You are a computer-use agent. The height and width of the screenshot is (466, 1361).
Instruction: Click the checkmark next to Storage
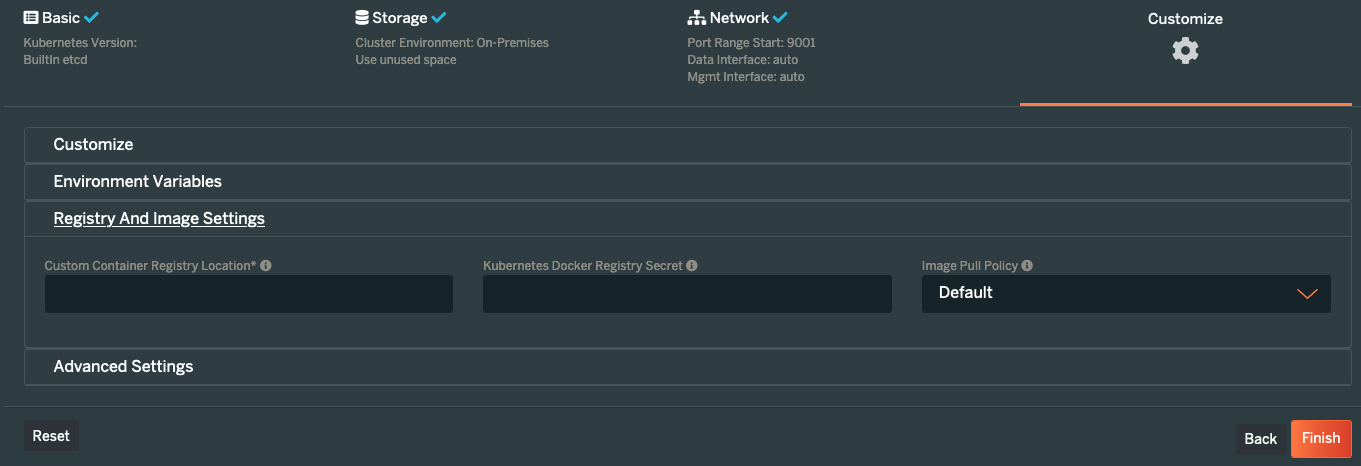pyautogui.click(x=439, y=18)
